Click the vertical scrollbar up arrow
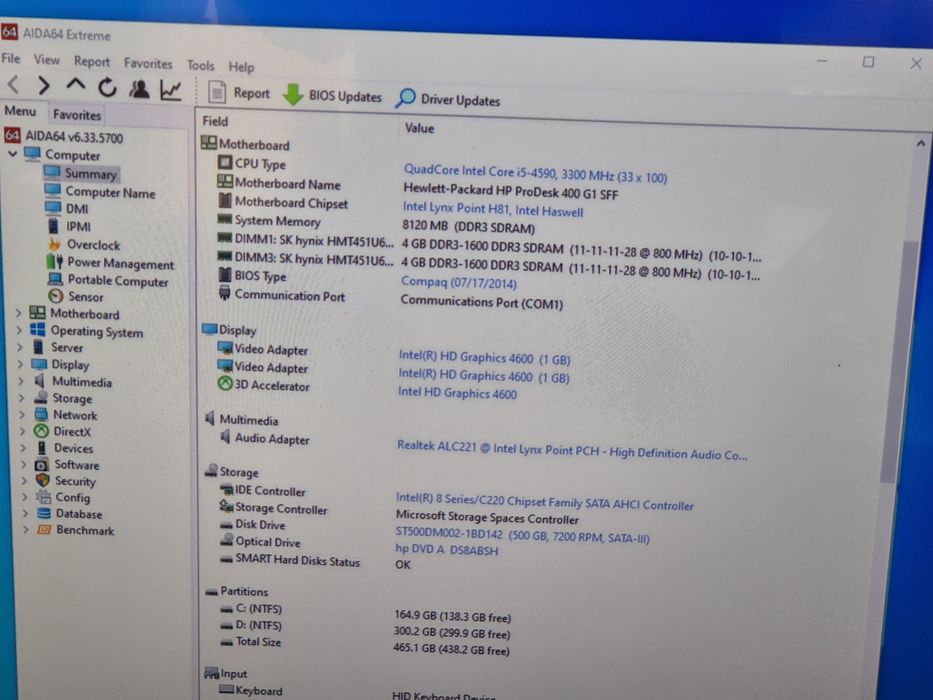Image resolution: width=933 pixels, height=700 pixels. (921, 143)
